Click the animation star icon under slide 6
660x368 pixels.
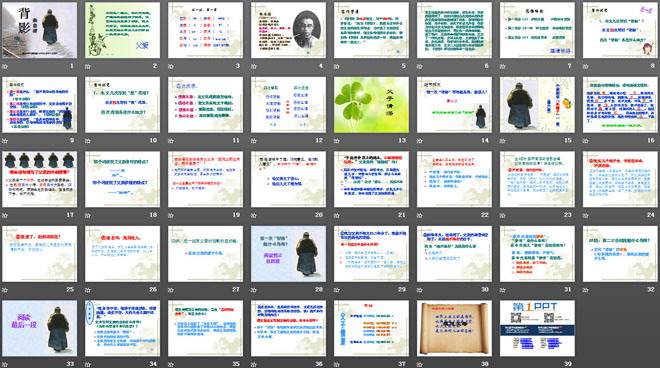pos(420,66)
